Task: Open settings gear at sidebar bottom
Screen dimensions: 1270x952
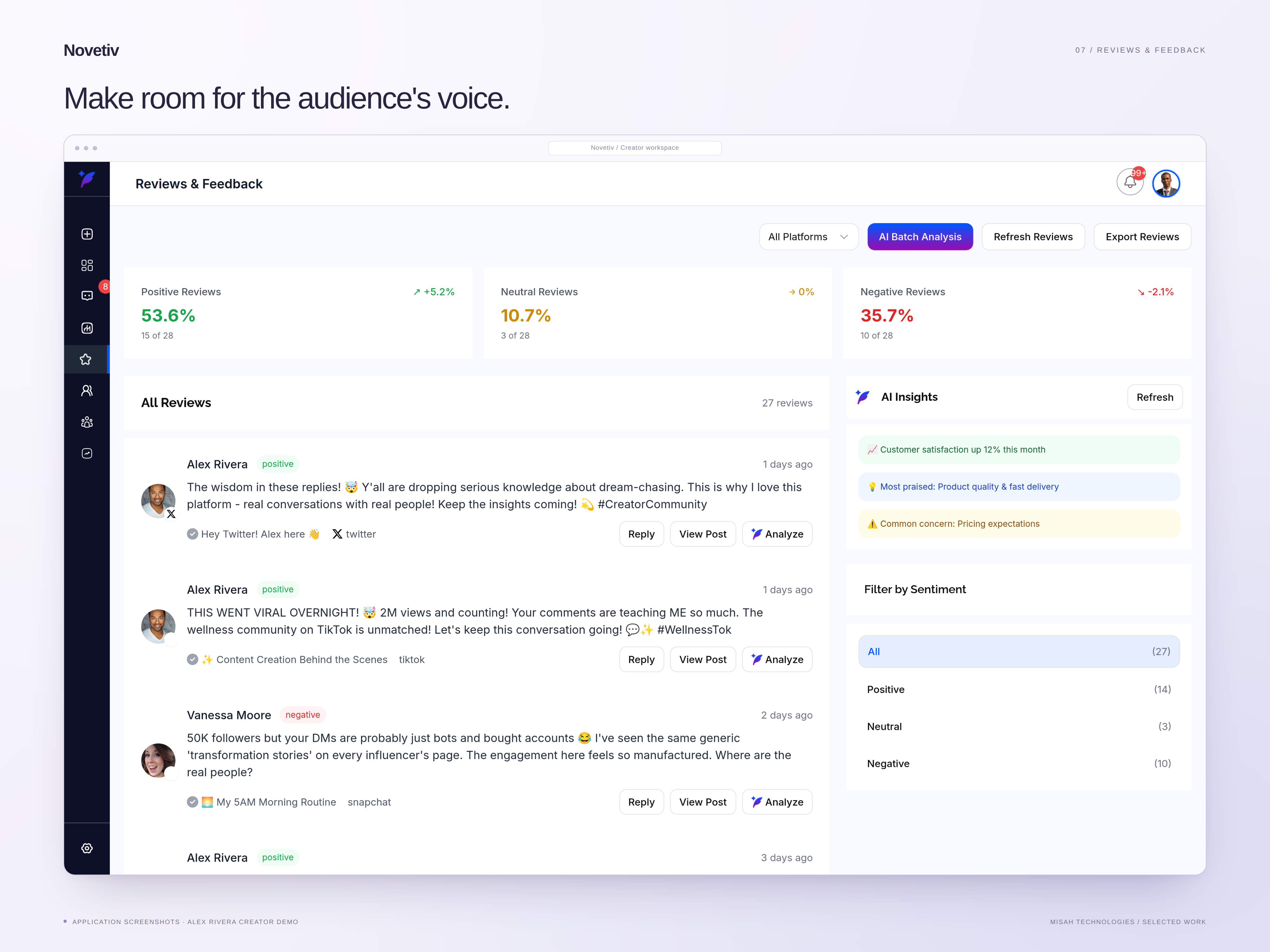Action: [87, 848]
